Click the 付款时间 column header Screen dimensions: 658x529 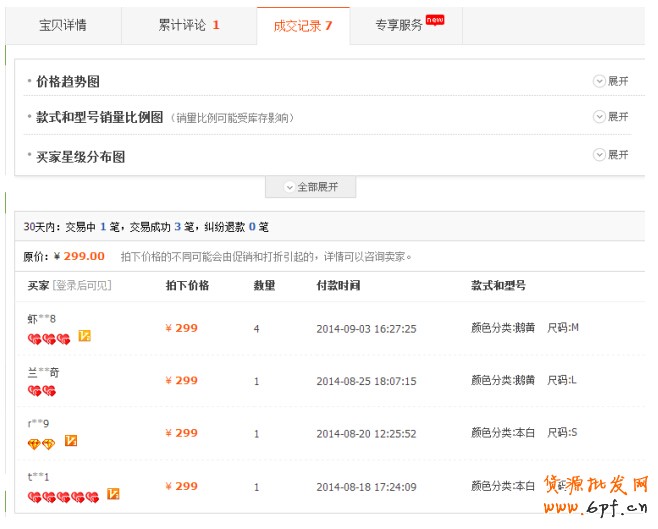[x=338, y=286]
